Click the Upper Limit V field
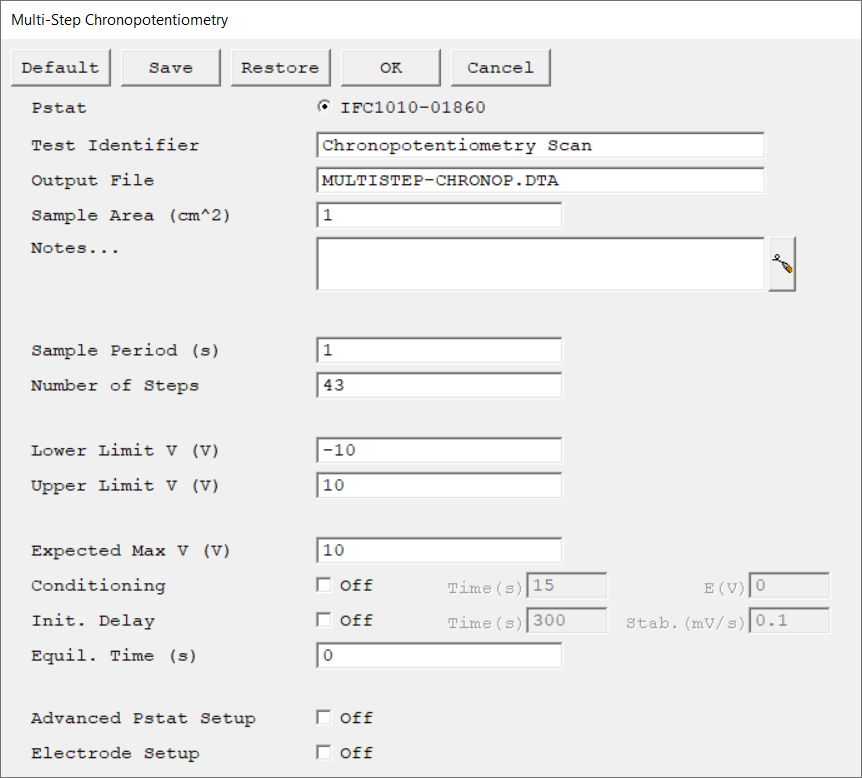 [439, 485]
